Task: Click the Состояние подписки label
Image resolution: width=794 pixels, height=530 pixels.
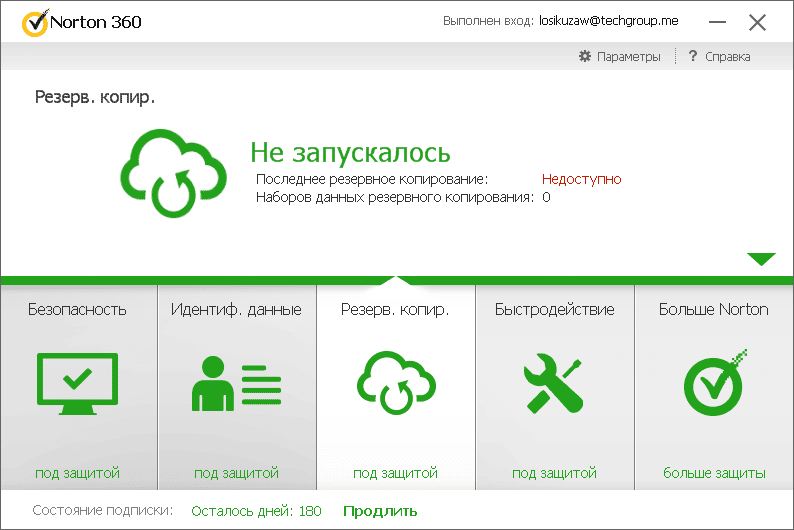Action: click(103, 510)
